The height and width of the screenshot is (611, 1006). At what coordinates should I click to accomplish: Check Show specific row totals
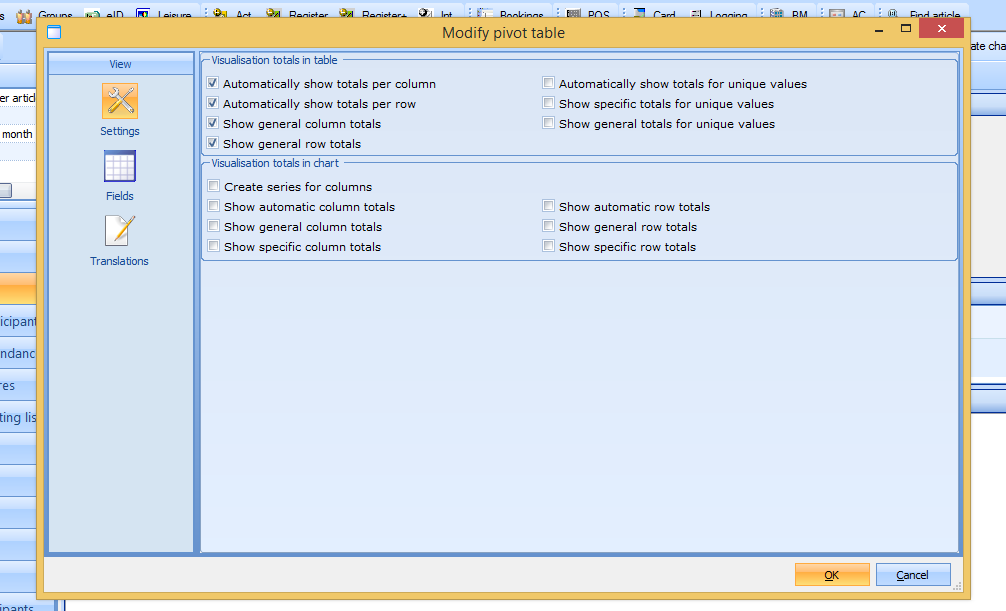click(x=549, y=247)
